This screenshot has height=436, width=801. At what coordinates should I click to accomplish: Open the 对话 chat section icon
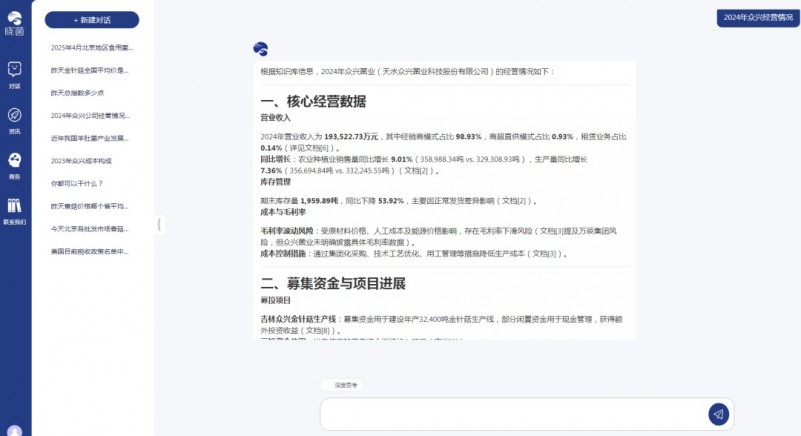point(14,69)
